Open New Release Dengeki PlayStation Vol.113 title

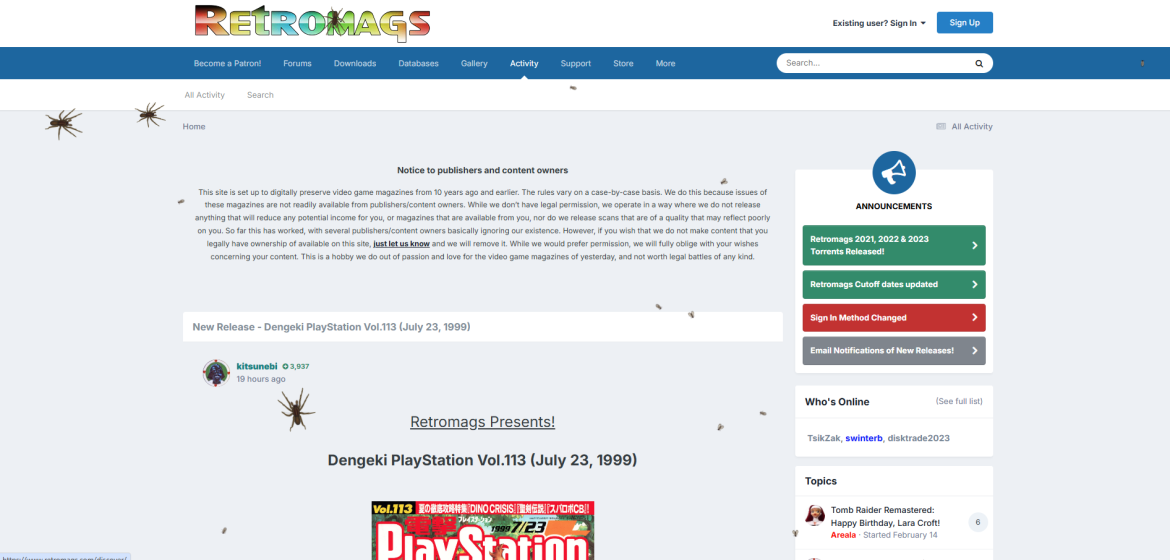[331, 327]
